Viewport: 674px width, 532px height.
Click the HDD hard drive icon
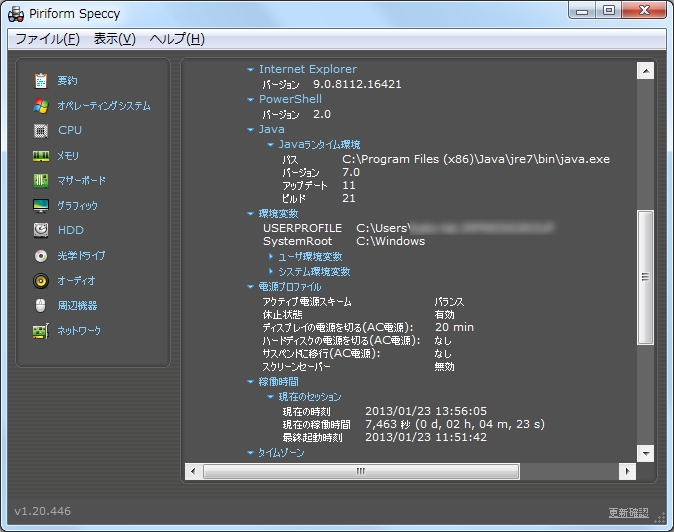click(x=41, y=230)
